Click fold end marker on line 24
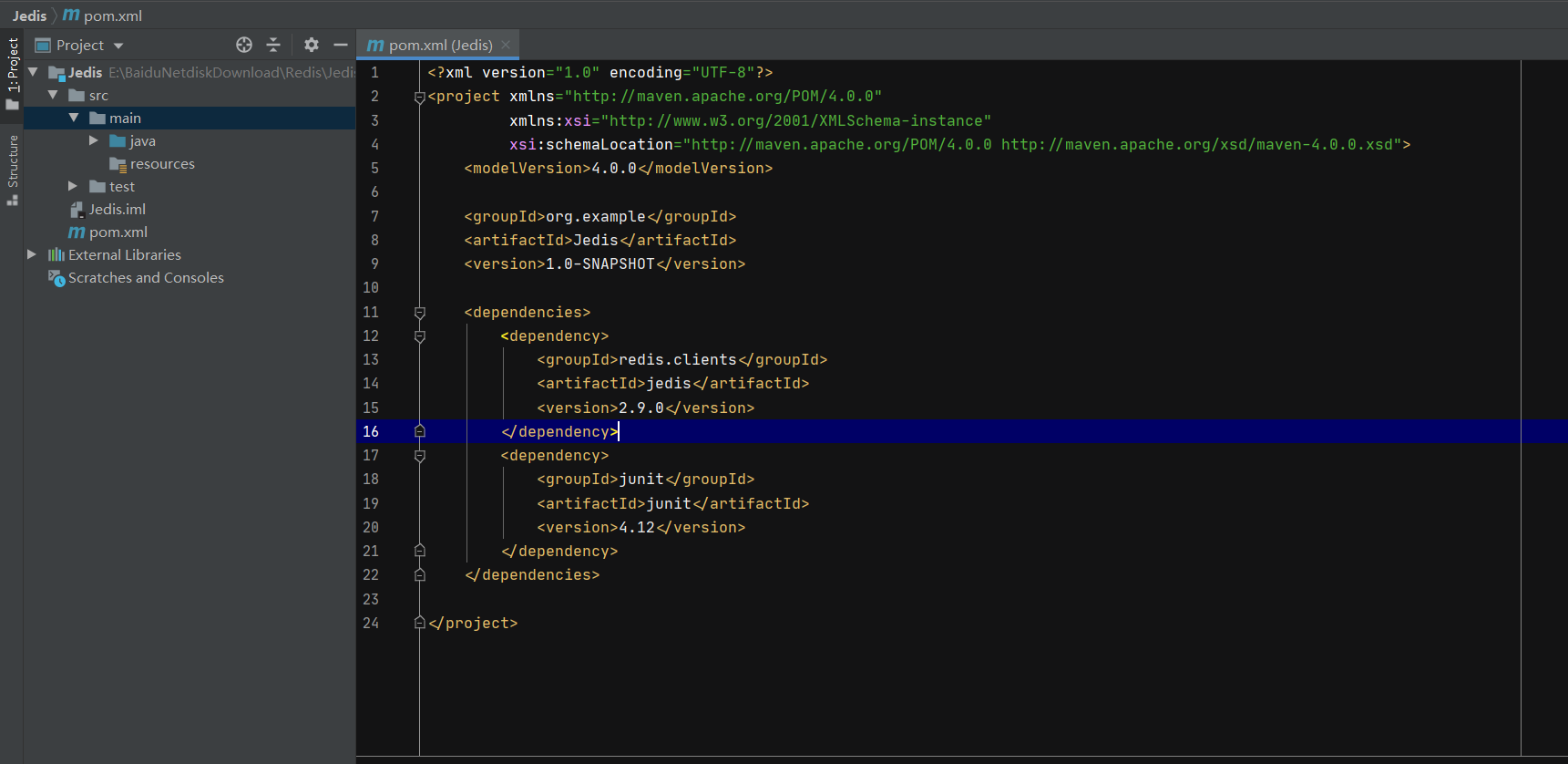 point(420,623)
